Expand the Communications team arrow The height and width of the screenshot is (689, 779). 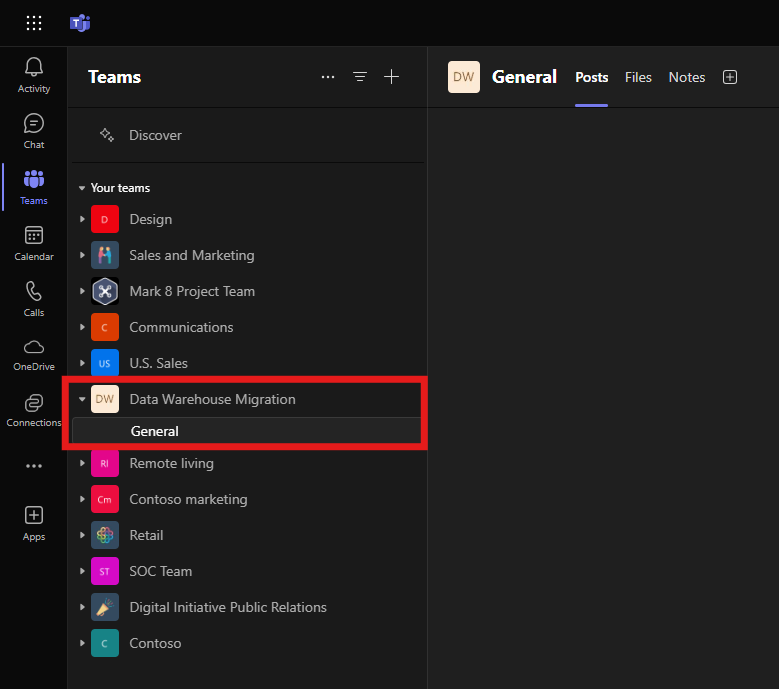(82, 327)
